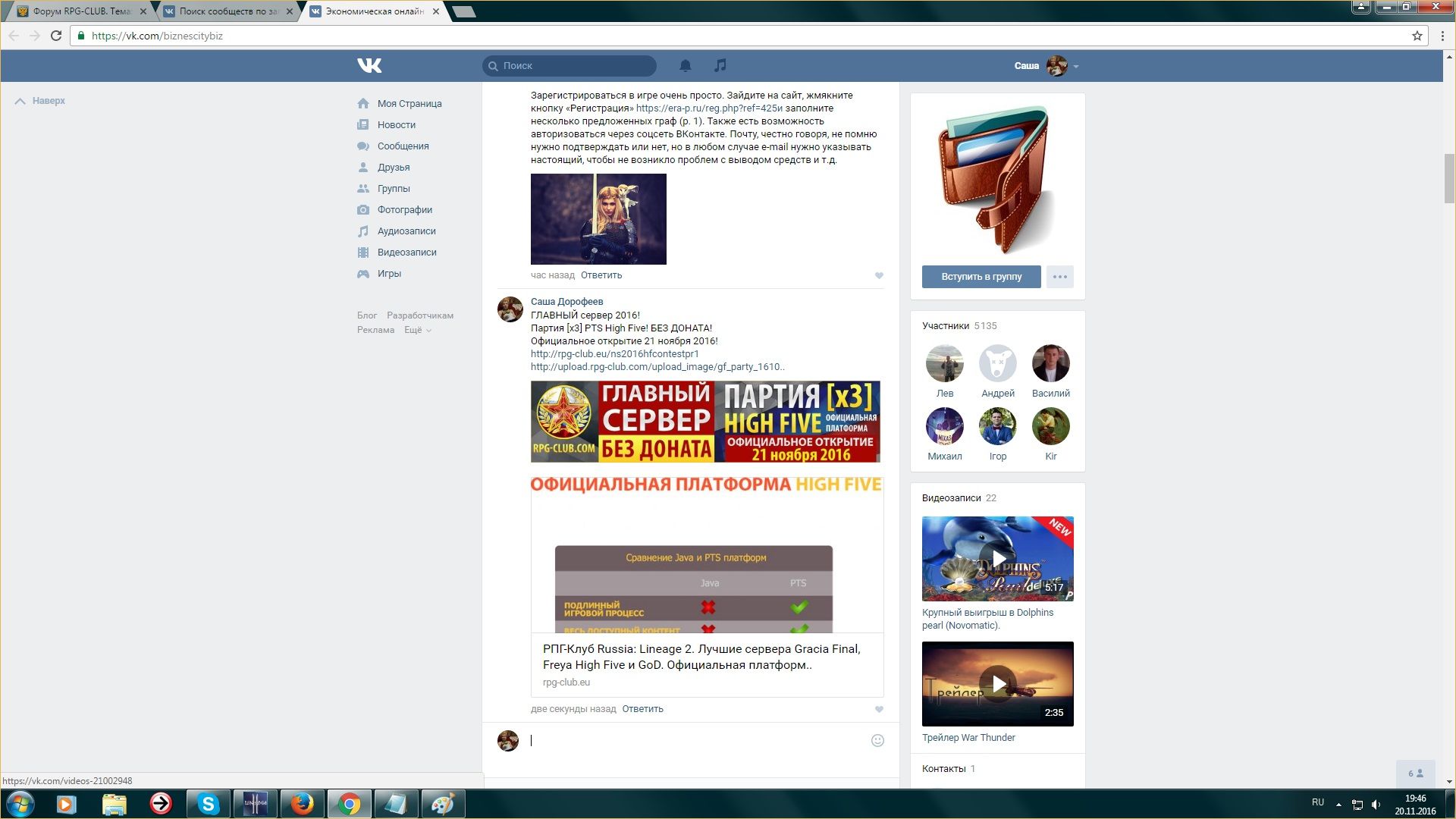1456x819 pixels.
Task: Open the Блог footer link
Action: (367, 315)
